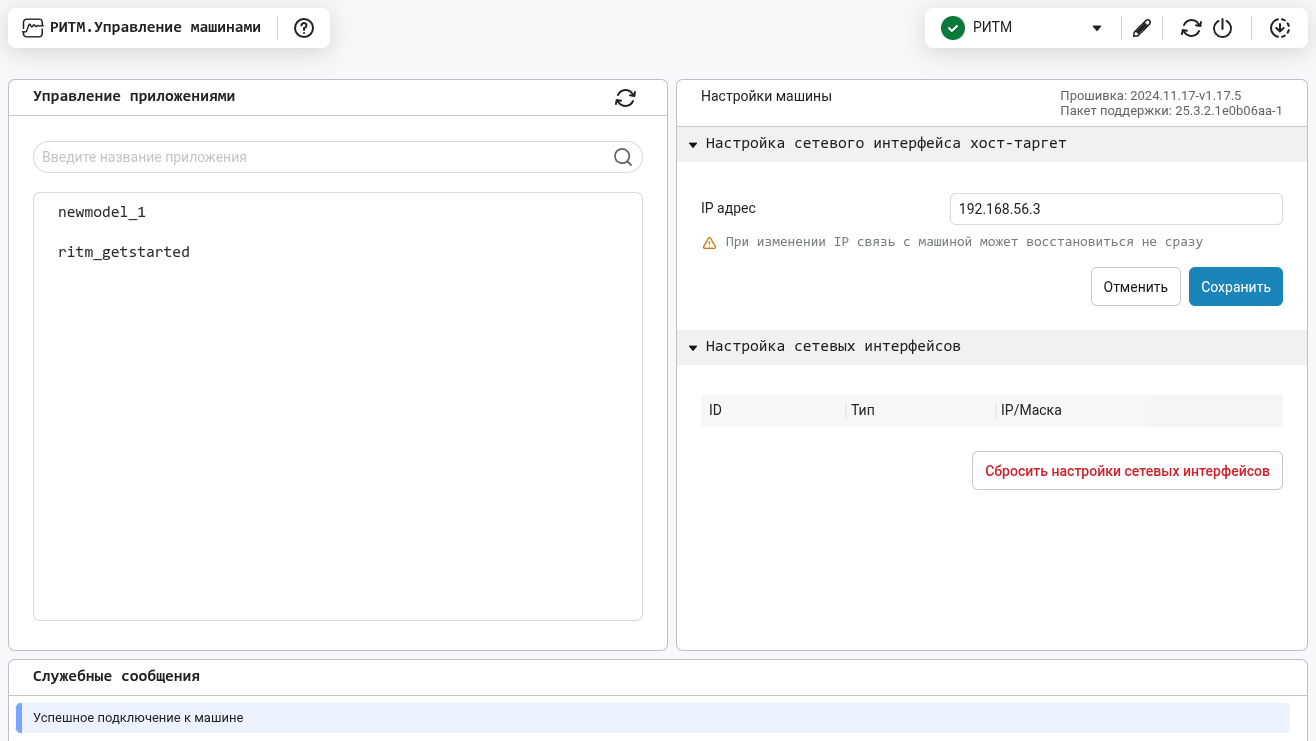Click the Служебные сообщения heading

(116, 676)
